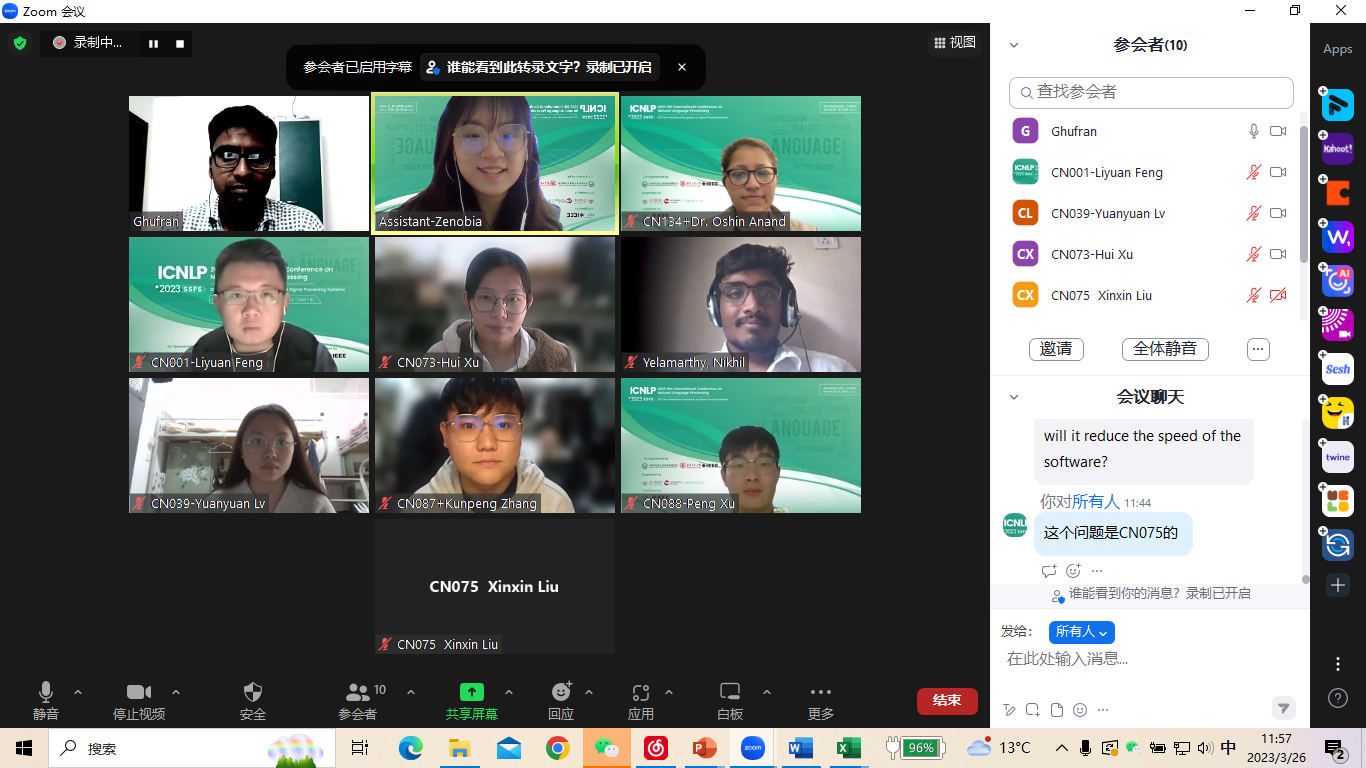Viewport: 1366px width, 768px height.
Task: Open the purple W app in Apps sidebar
Action: point(1337,237)
